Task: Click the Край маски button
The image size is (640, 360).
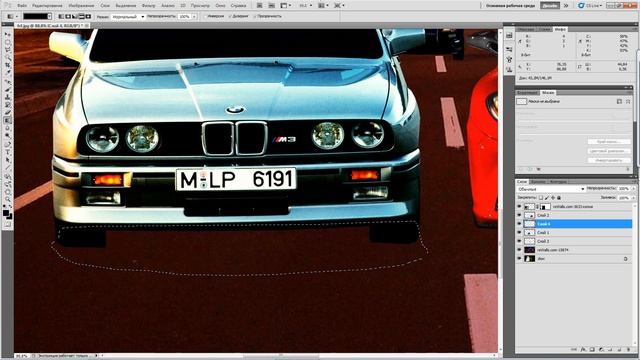Action: pos(609,142)
